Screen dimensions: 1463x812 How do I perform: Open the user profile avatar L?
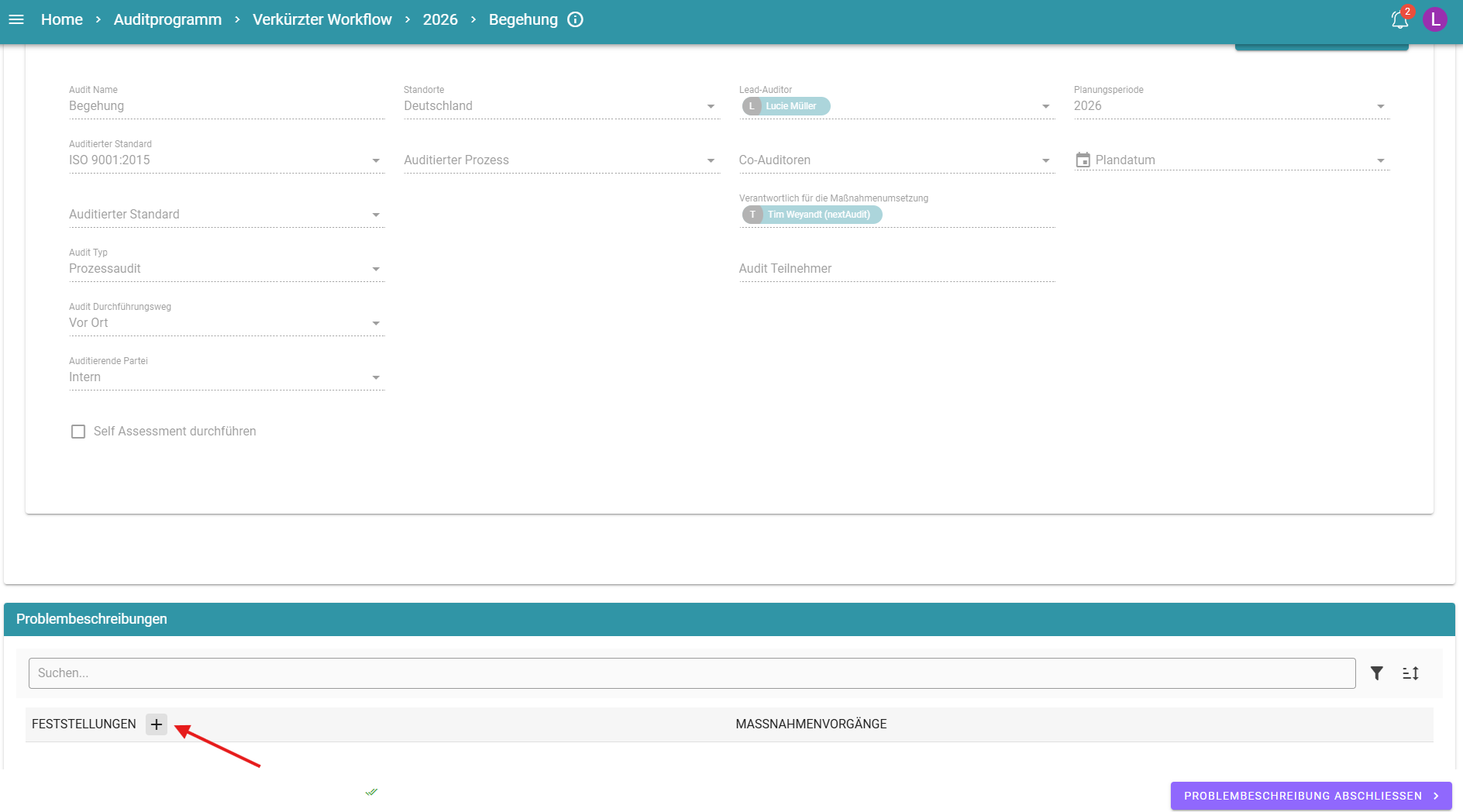pos(1435,19)
